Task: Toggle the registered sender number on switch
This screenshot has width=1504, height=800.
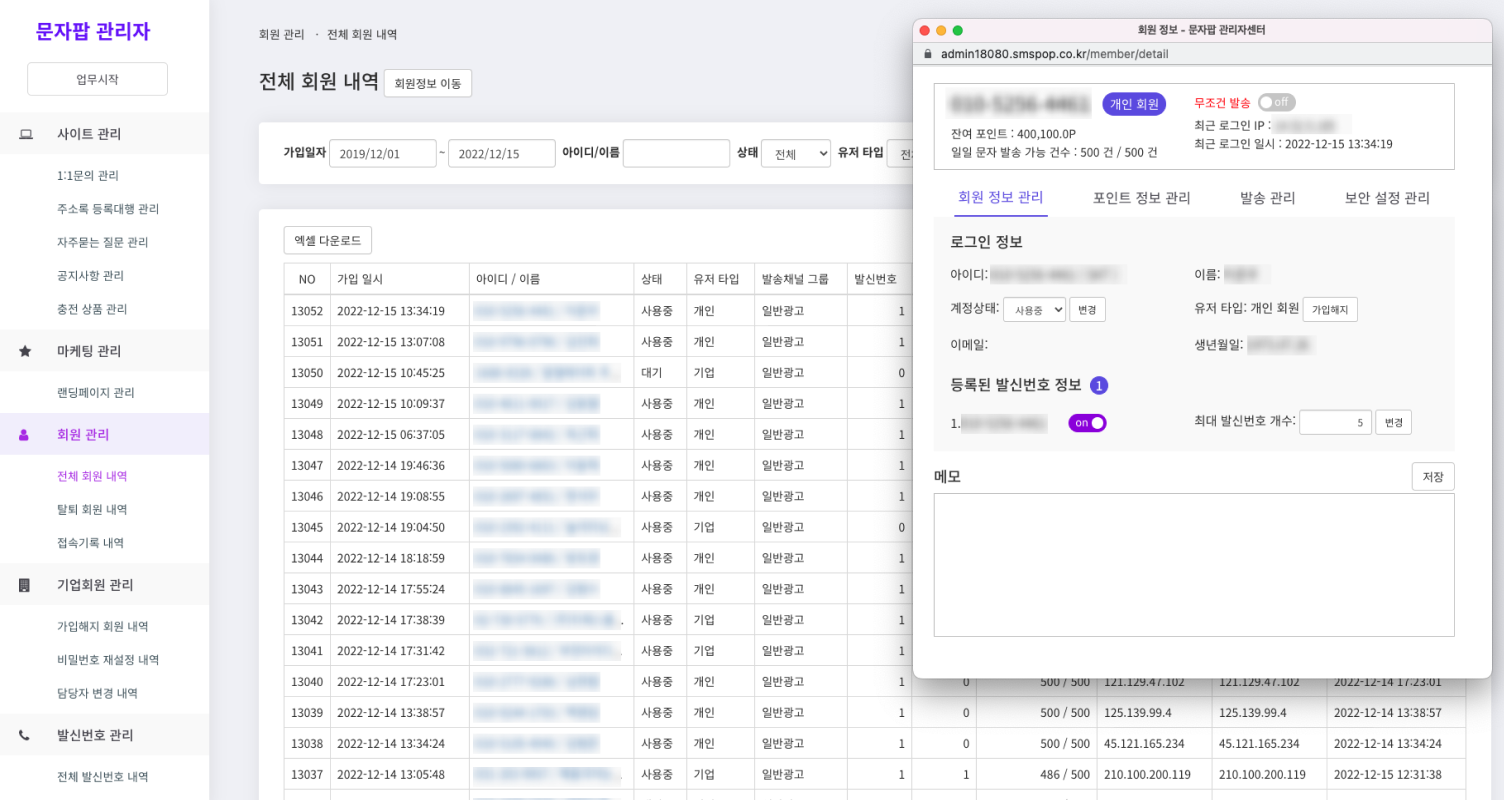Action: point(1088,423)
